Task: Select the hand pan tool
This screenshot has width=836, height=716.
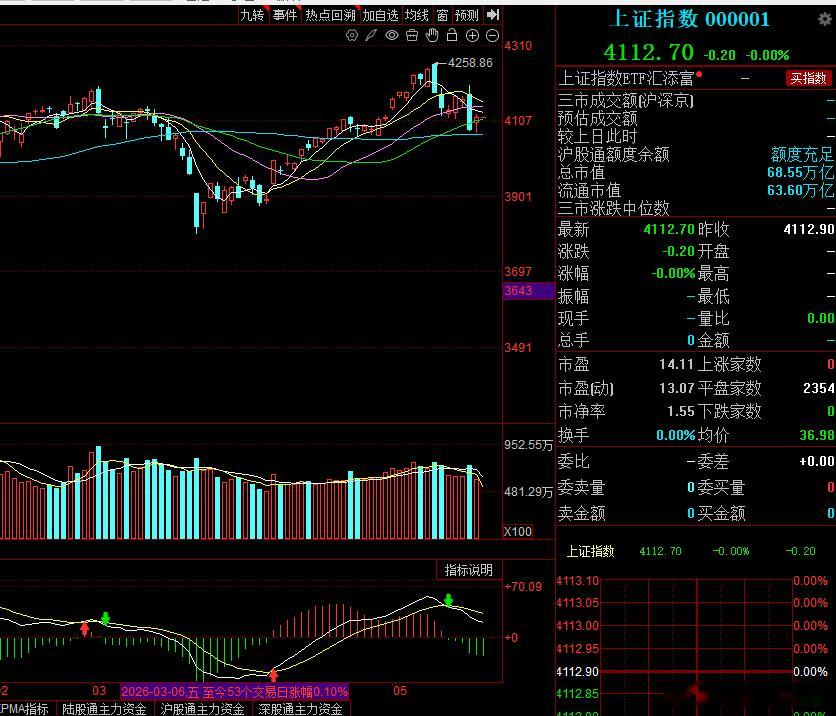Action: pos(432,36)
